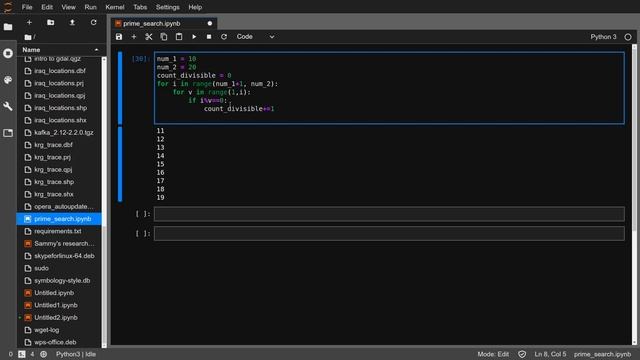Image resolution: width=640 pixels, height=360 pixels.
Task: Collapse the code cell using its blue bar
Action: click(x=120, y=88)
